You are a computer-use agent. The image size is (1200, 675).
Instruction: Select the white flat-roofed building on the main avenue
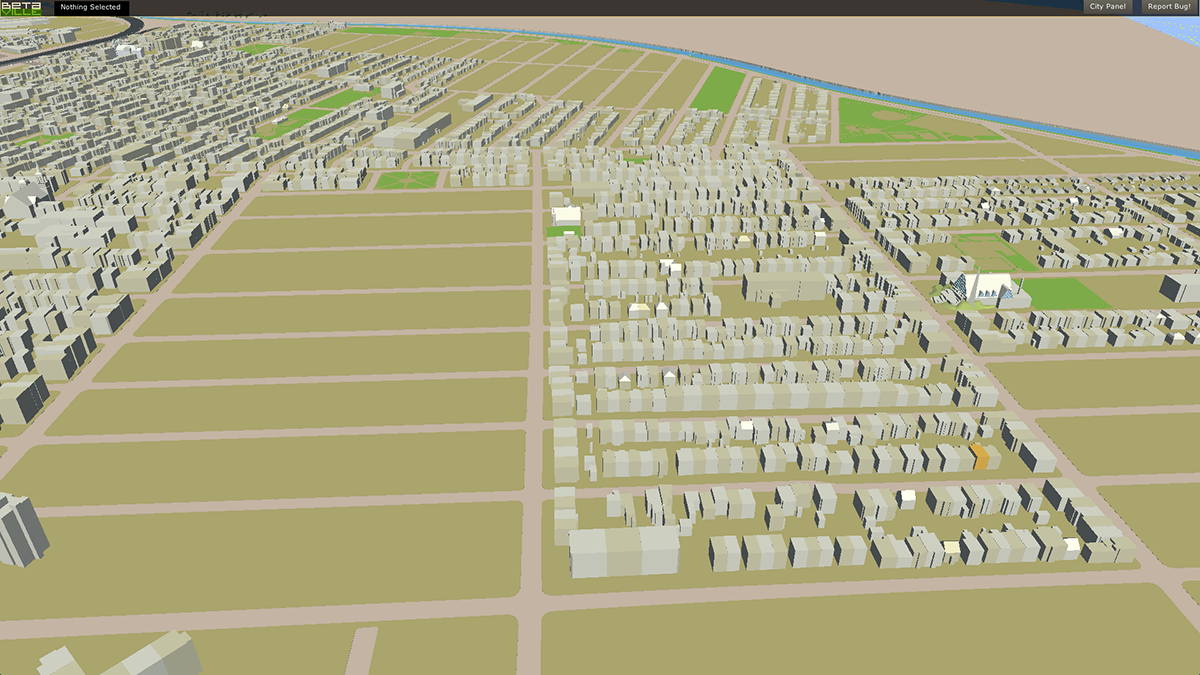click(567, 215)
